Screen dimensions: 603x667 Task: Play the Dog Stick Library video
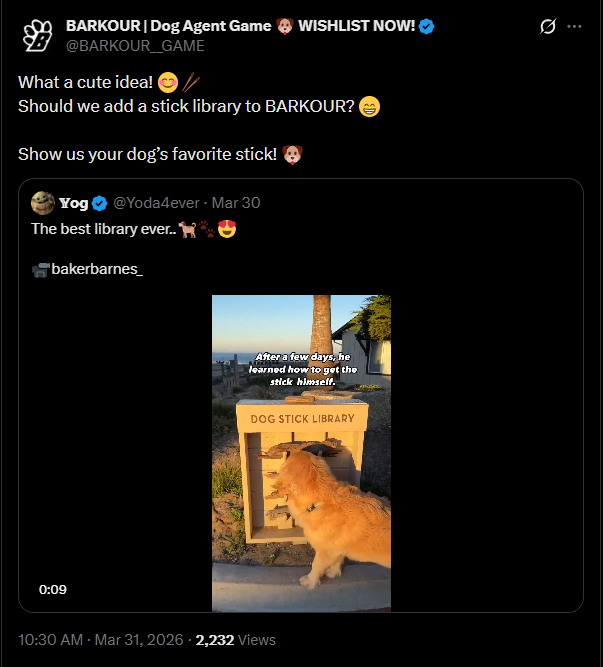(x=301, y=452)
